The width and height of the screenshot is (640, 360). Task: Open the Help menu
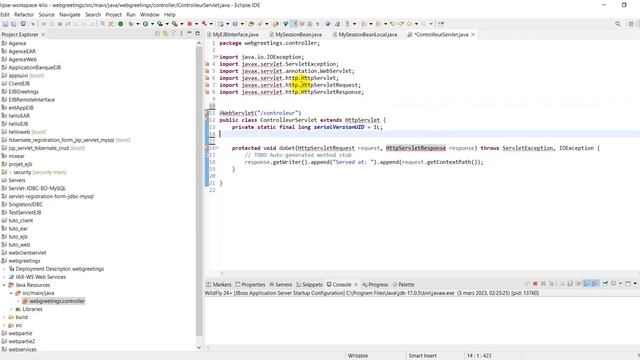click(169, 14)
